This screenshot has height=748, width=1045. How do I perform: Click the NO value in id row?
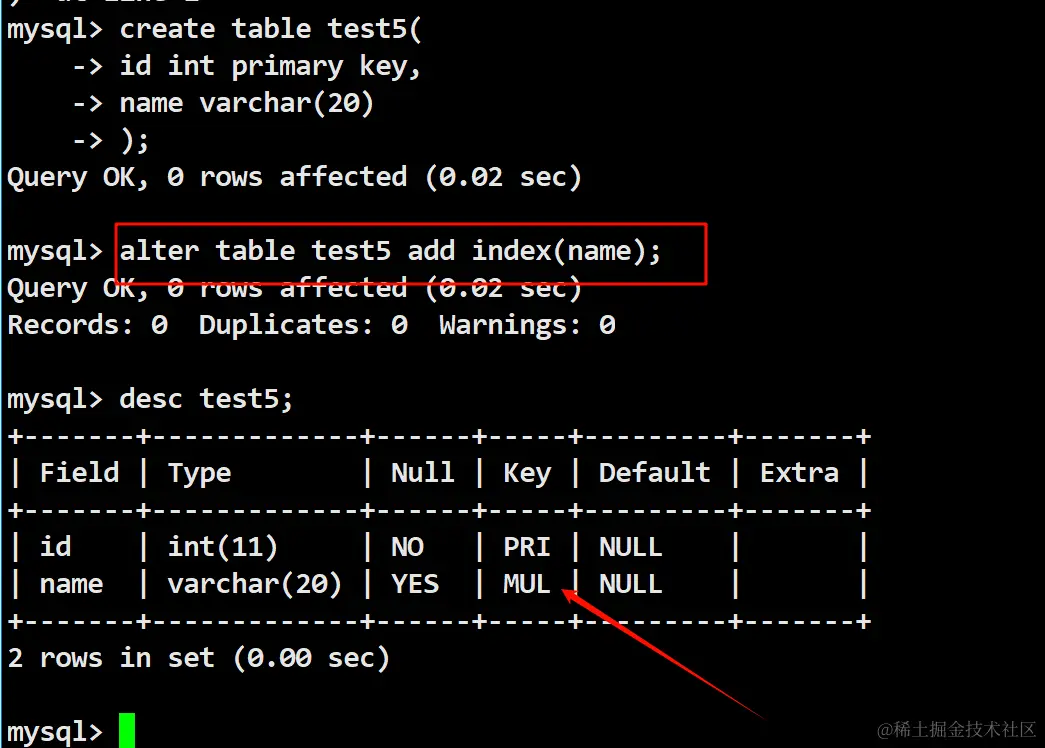pos(407,547)
